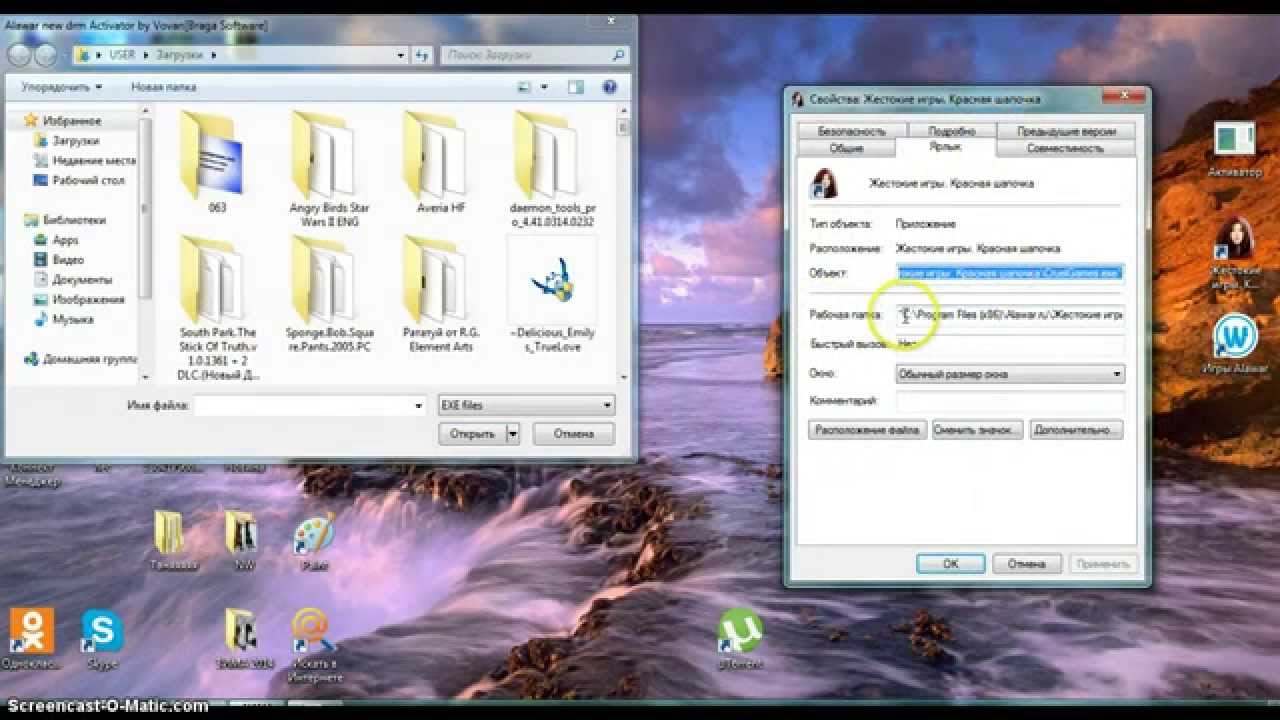Image resolution: width=1280 pixels, height=720 pixels.
Task: Open the view options dropdown arrow
Action: [x=545, y=87]
